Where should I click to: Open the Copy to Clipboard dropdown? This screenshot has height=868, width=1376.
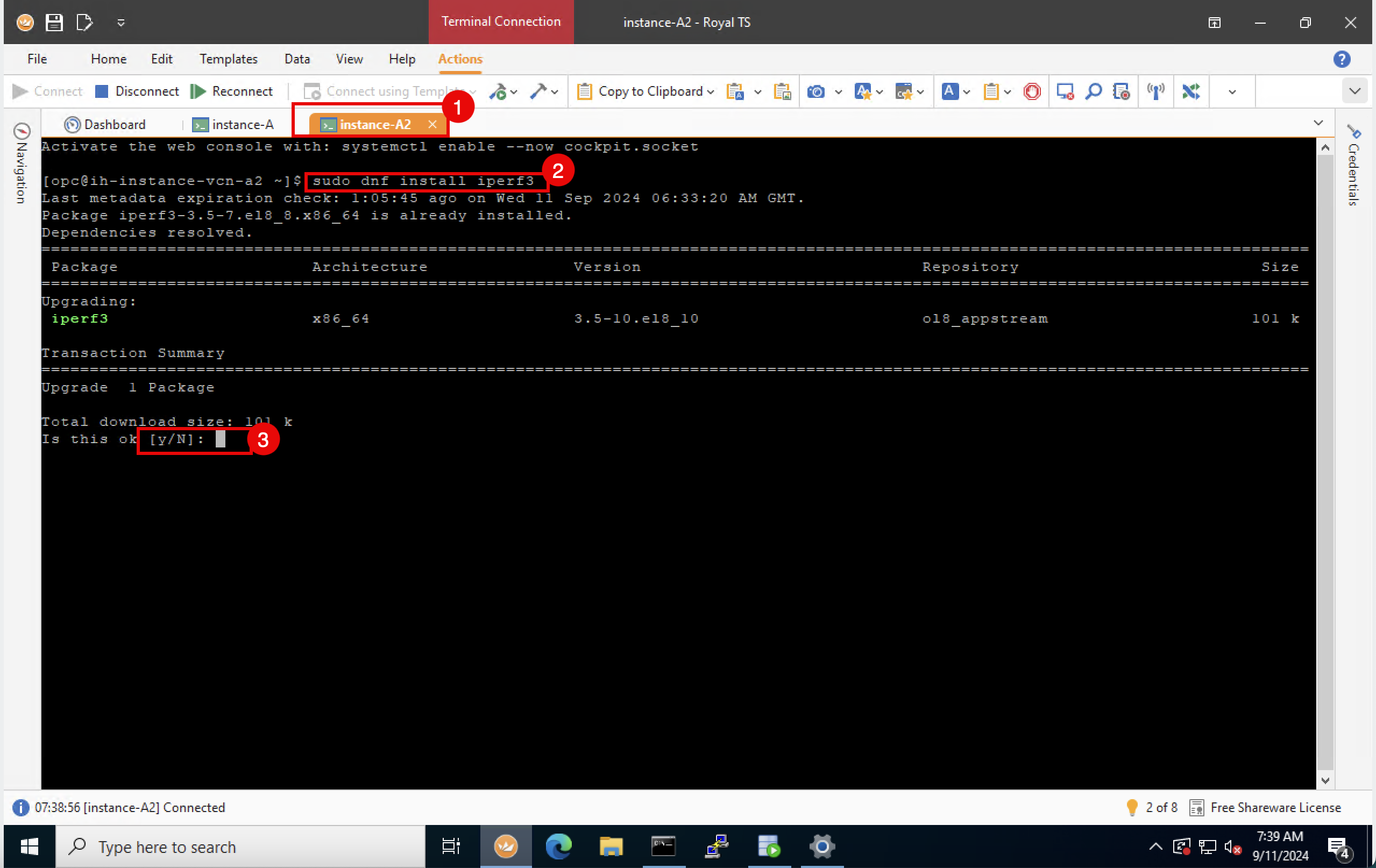711,91
